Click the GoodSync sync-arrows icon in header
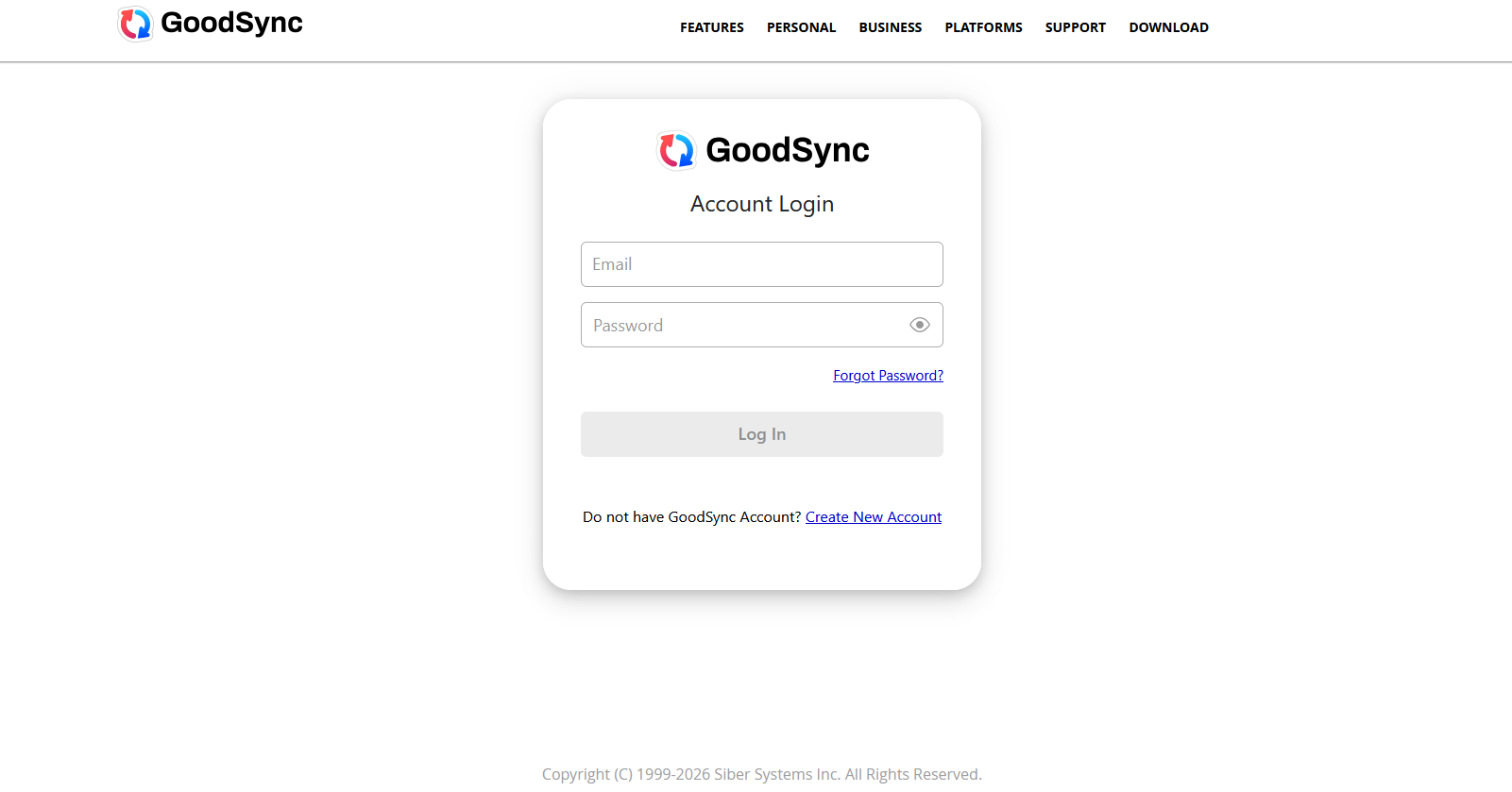Image resolution: width=1512 pixels, height=792 pixels. 135,24
